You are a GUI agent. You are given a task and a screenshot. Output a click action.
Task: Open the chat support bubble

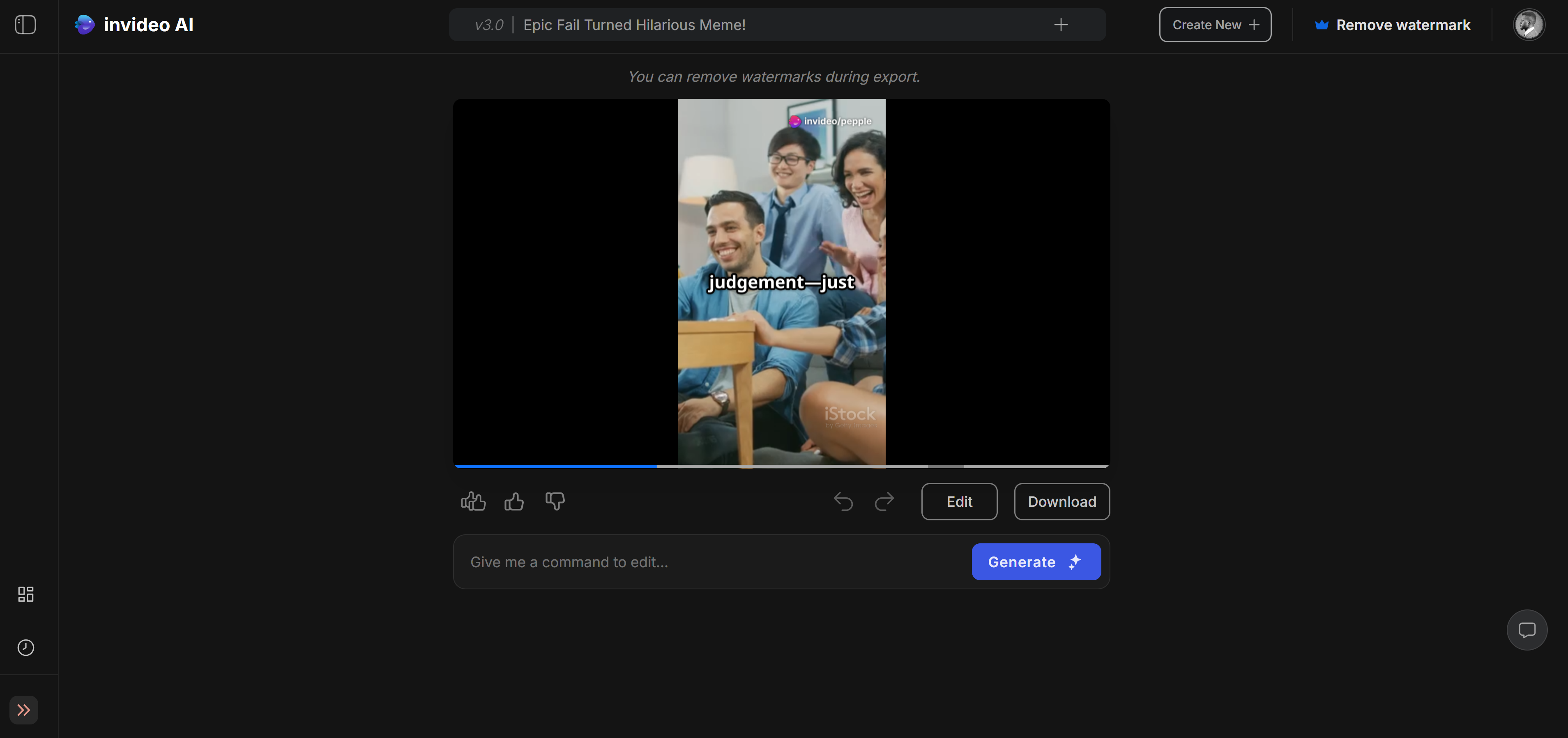coord(1527,630)
